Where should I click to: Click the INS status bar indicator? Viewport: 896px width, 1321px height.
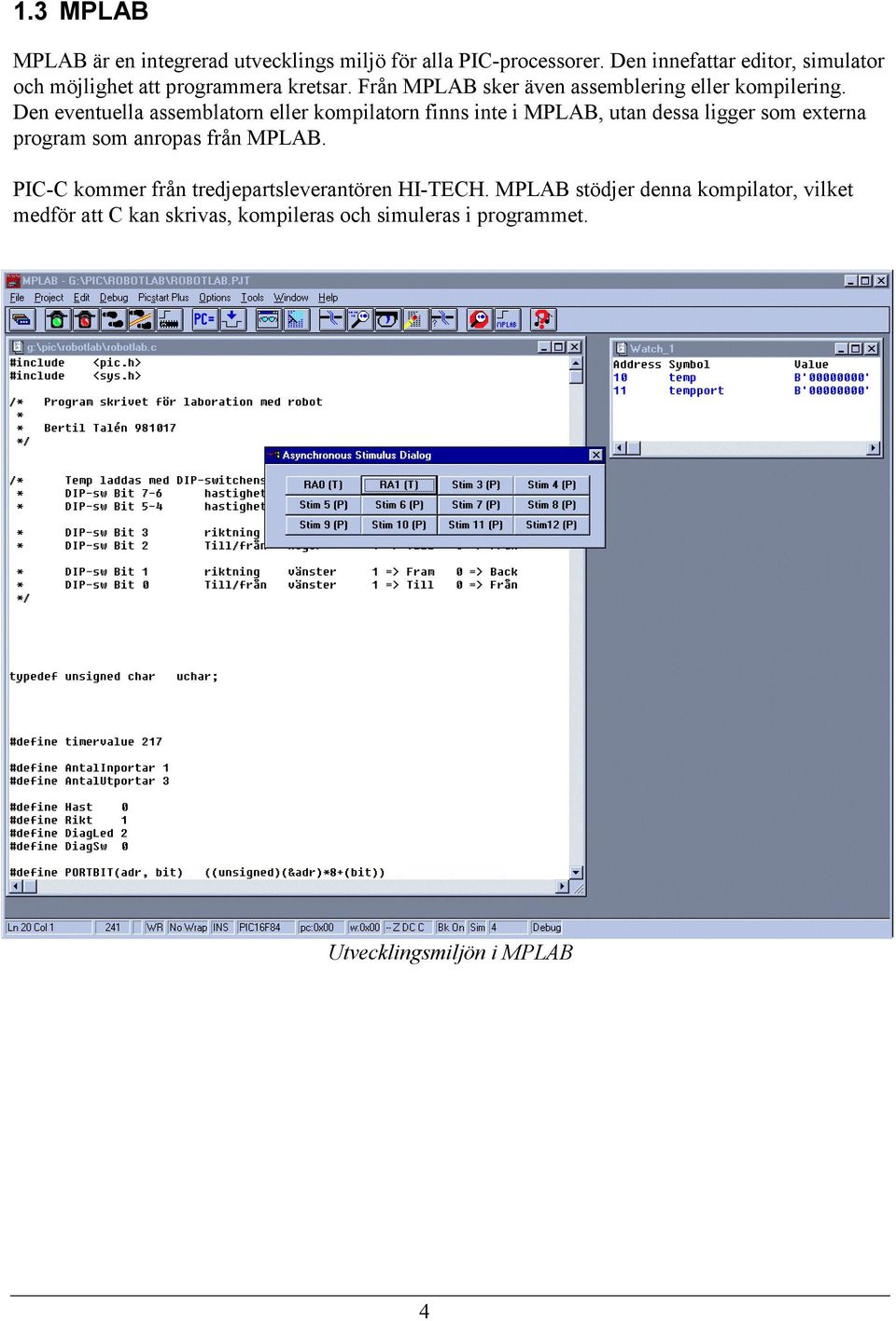pyautogui.click(x=221, y=927)
